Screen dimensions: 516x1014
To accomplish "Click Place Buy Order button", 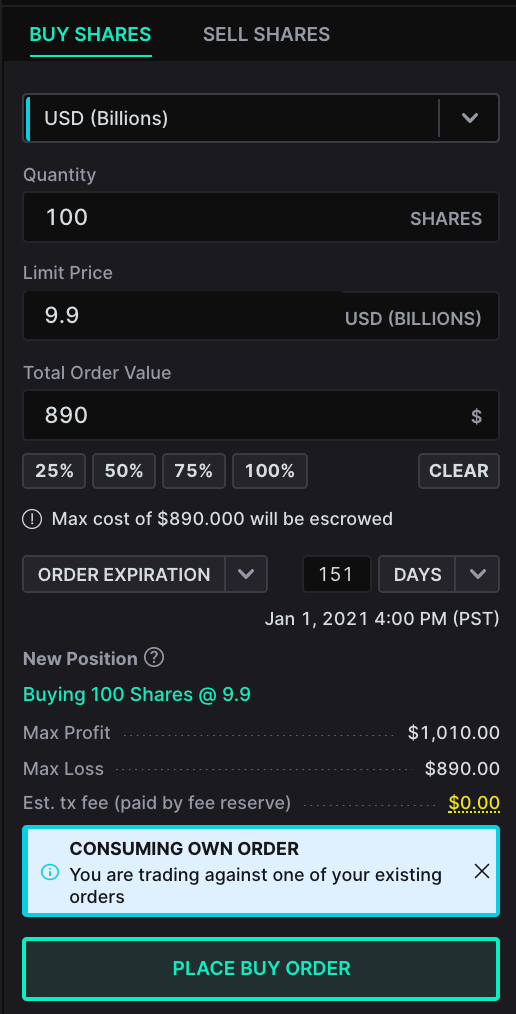I will [x=261, y=968].
